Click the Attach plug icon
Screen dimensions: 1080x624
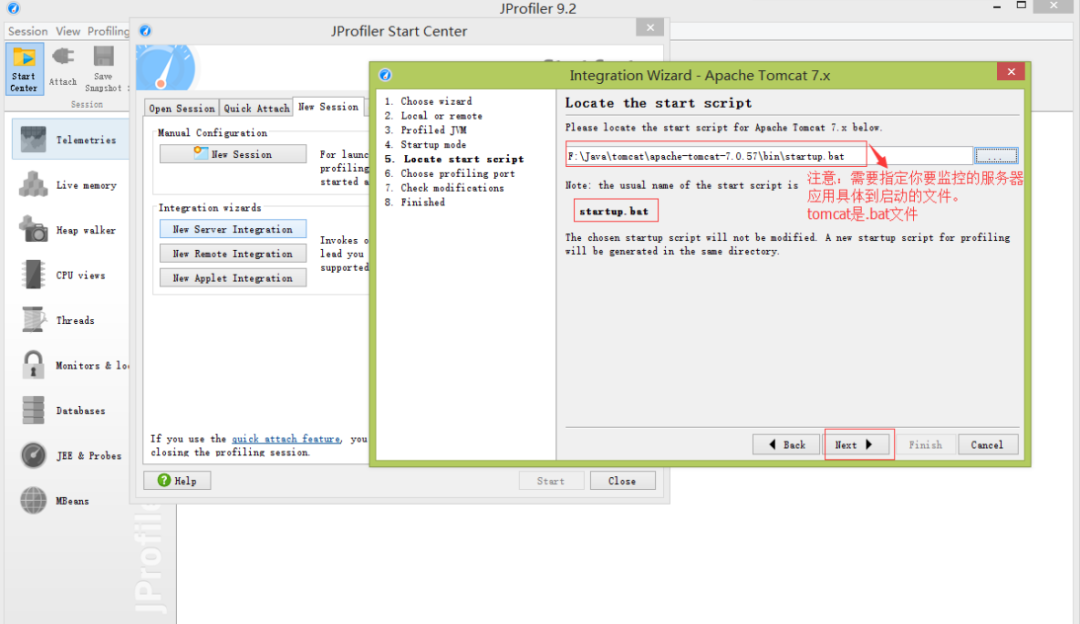pyautogui.click(x=63, y=56)
